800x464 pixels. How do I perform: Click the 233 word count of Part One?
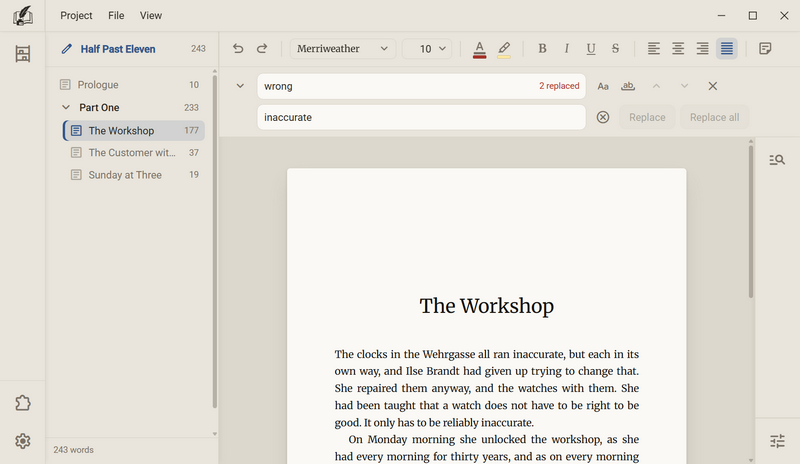coord(191,108)
